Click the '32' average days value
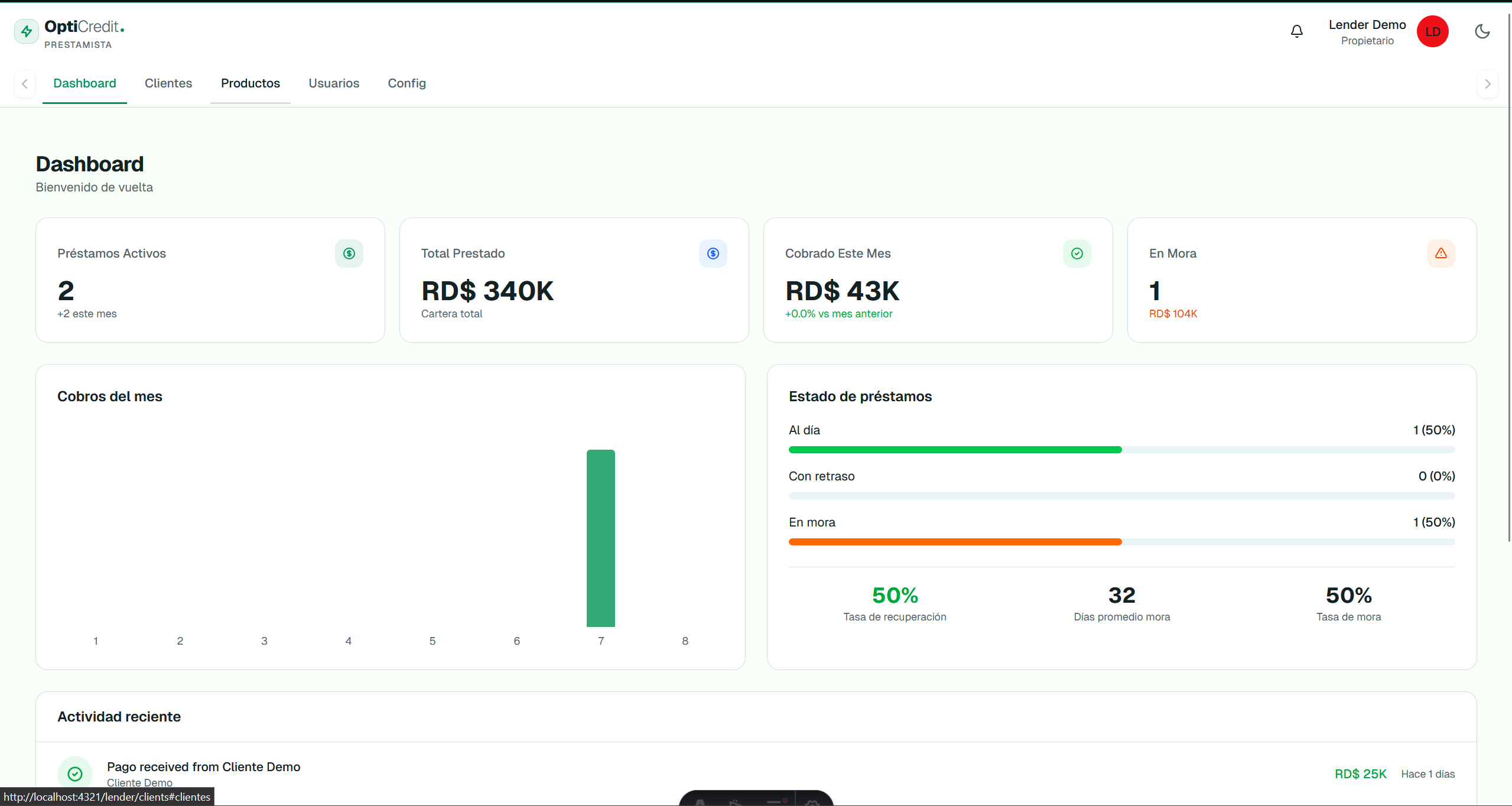Viewport: 1512px width, 806px height. (1121, 595)
